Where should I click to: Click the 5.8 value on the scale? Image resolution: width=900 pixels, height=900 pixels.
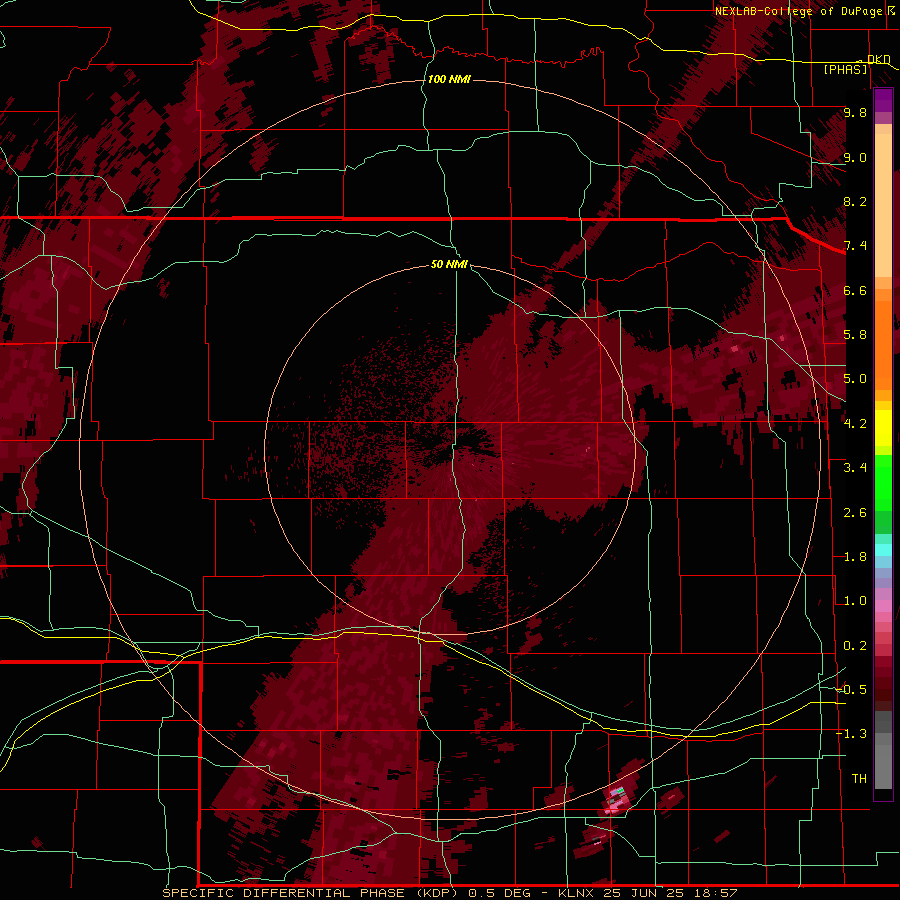click(x=855, y=335)
